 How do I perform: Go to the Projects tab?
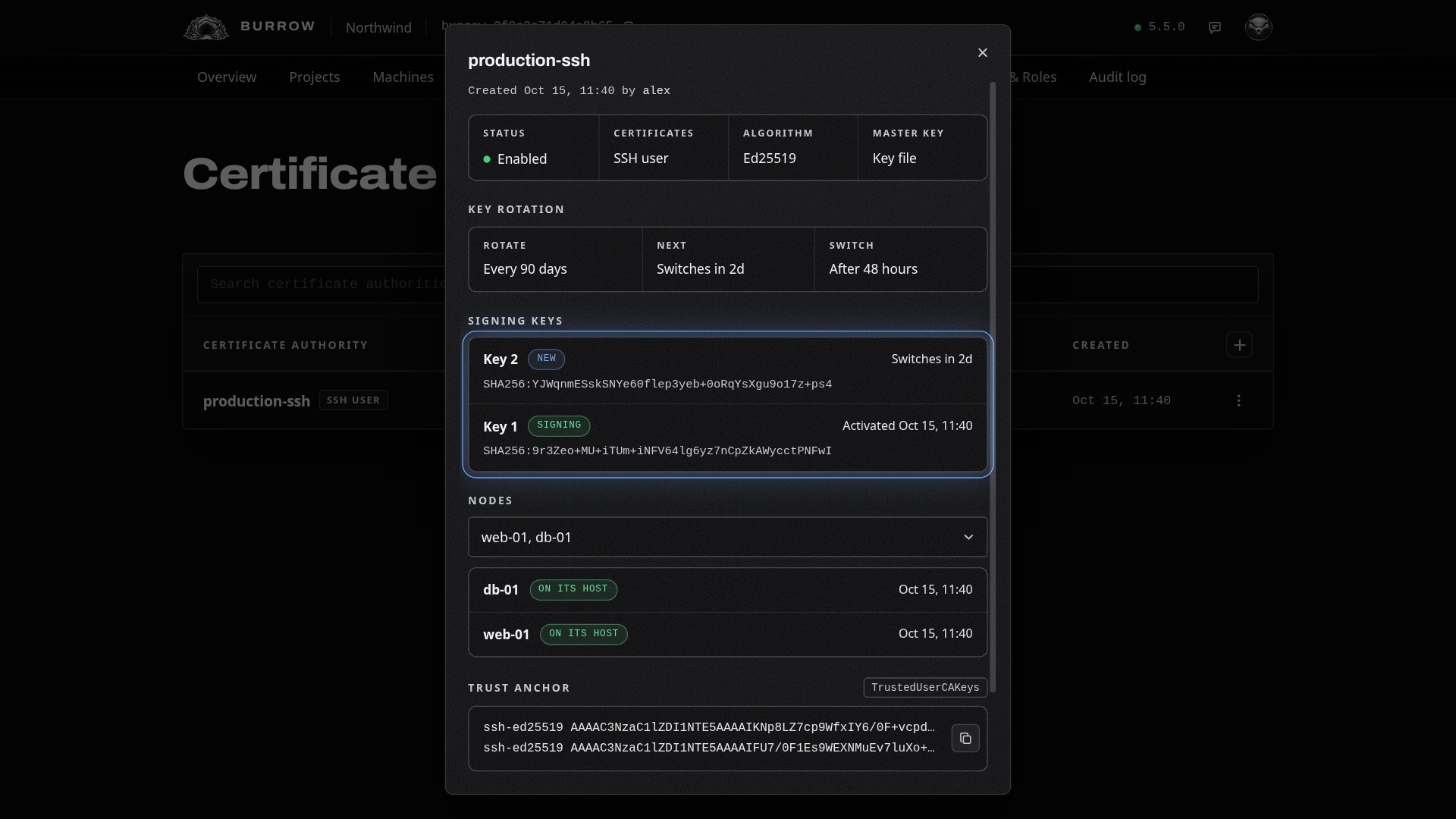(x=315, y=77)
